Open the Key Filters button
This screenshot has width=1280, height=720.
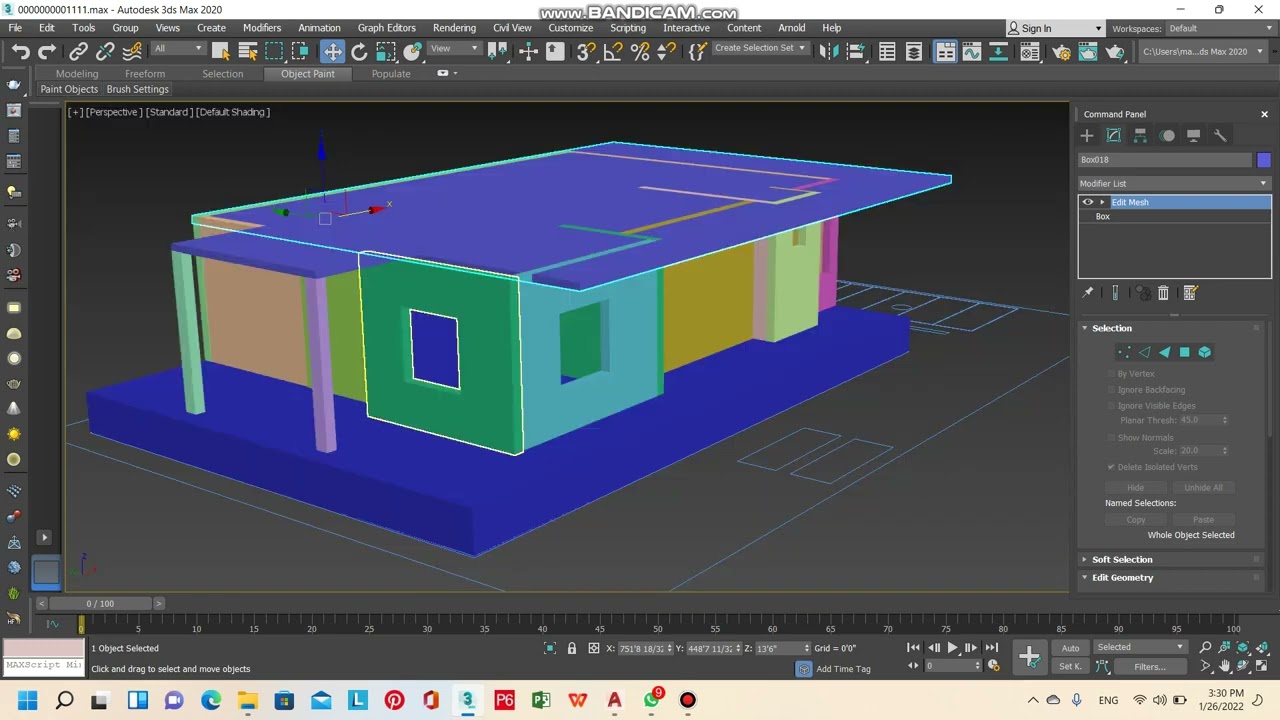1150,667
